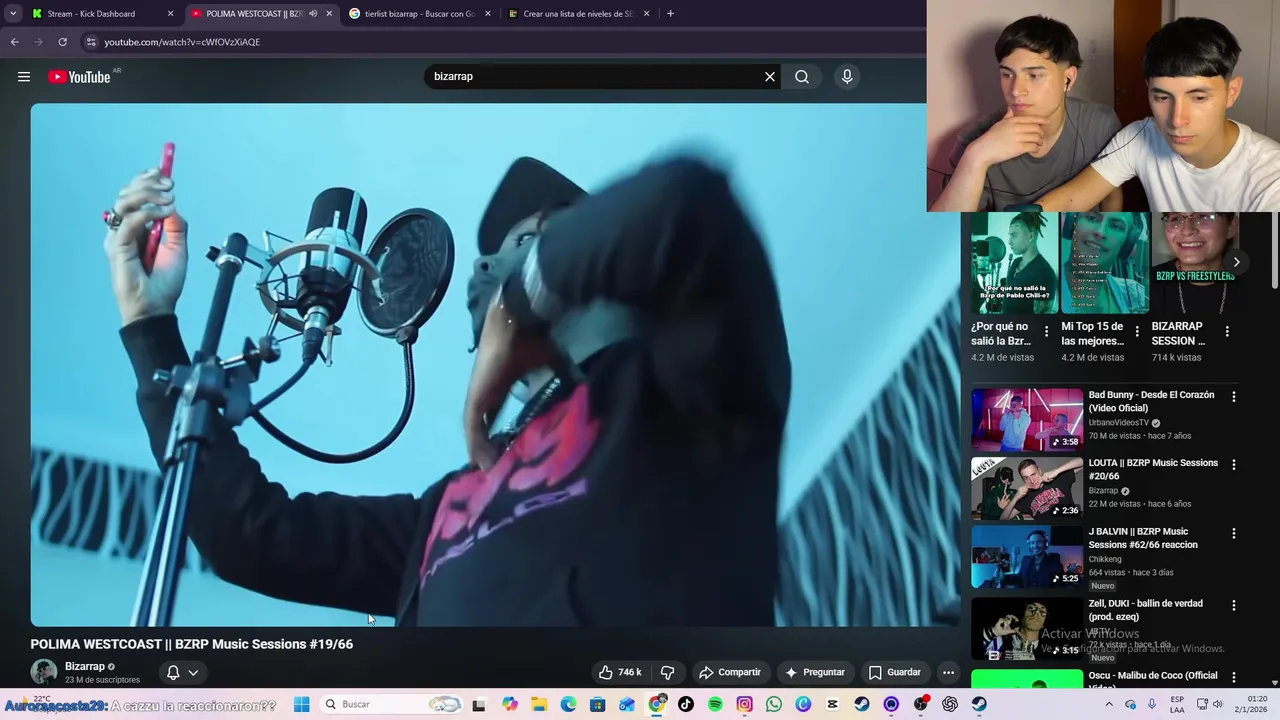Open CapCut from the taskbar
Screen dimensions: 1280x720
coord(832,704)
